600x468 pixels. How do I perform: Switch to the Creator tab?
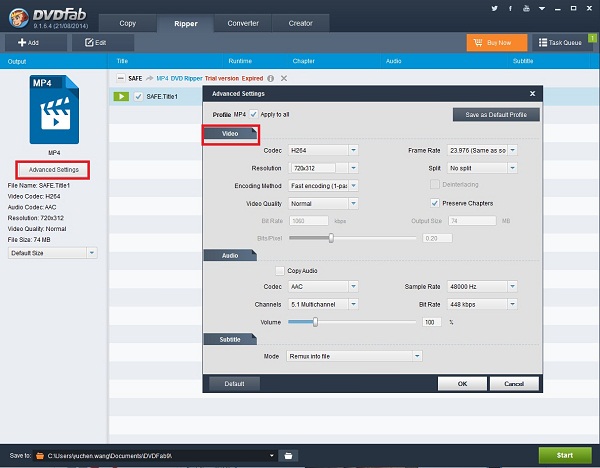point(300,23)
